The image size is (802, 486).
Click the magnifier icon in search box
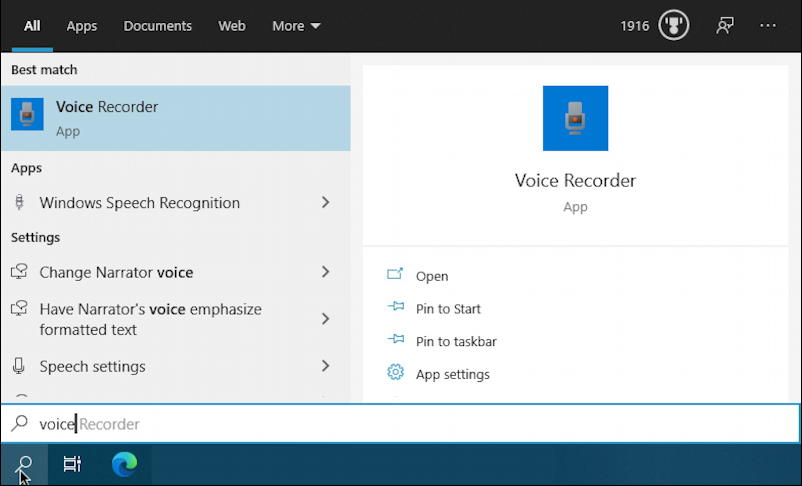coord(19,423)
